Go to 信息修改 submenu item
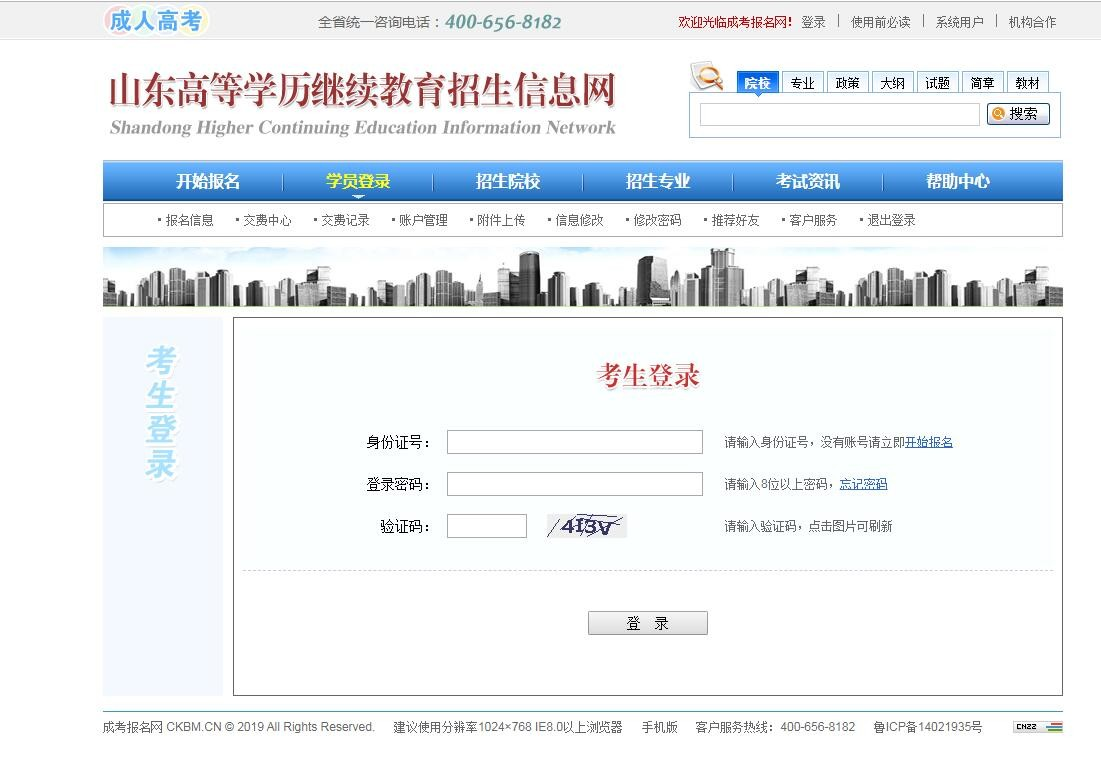 (x=579, y=220)
